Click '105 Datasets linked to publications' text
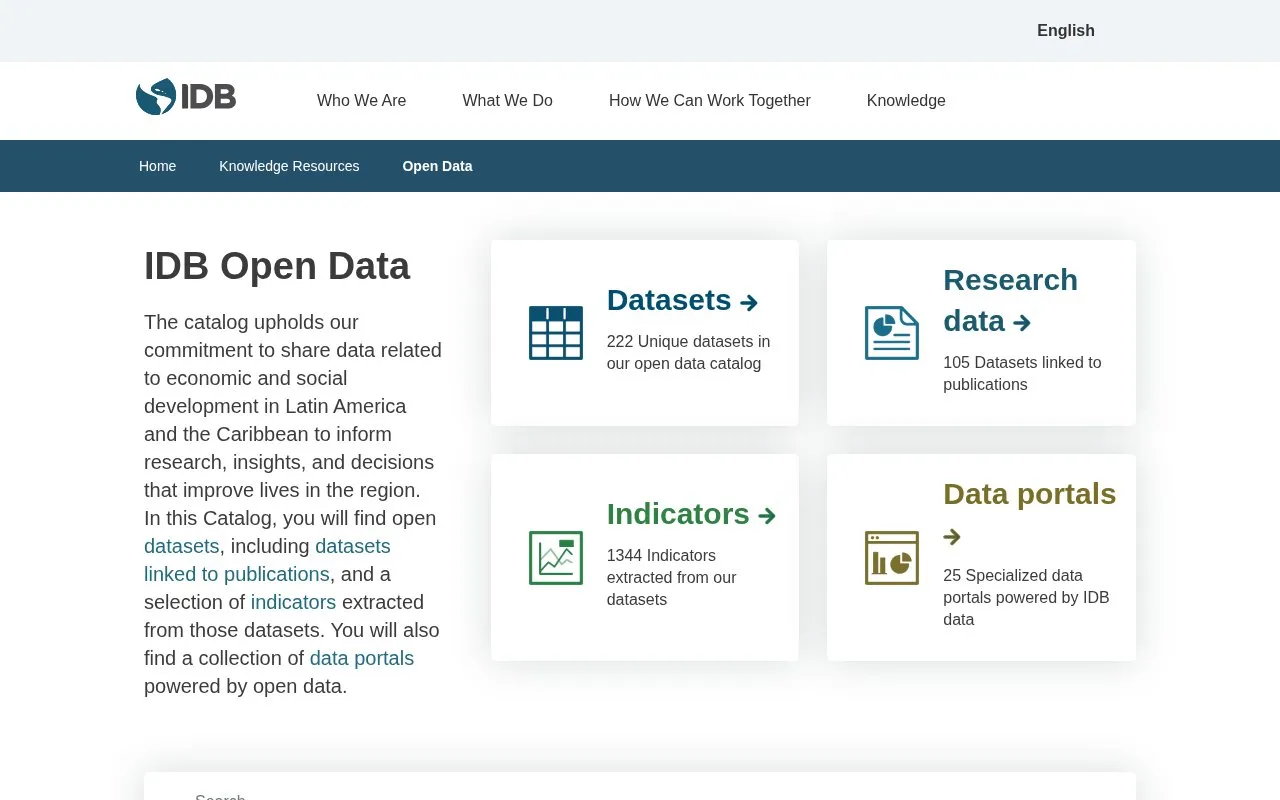1280x800 pixels. click(x=1022, y=373)
